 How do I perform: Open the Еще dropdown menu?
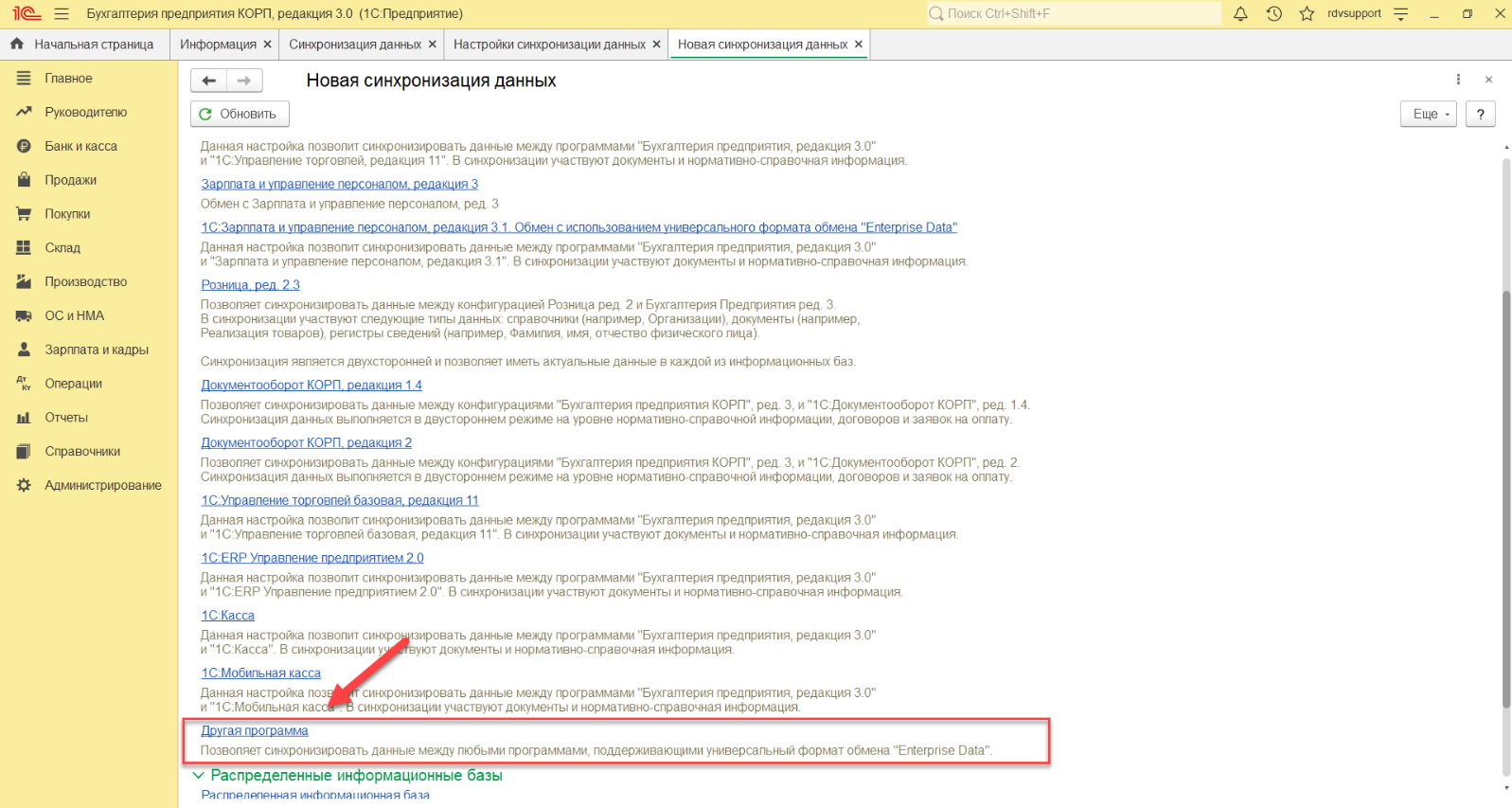[1429, 114]
